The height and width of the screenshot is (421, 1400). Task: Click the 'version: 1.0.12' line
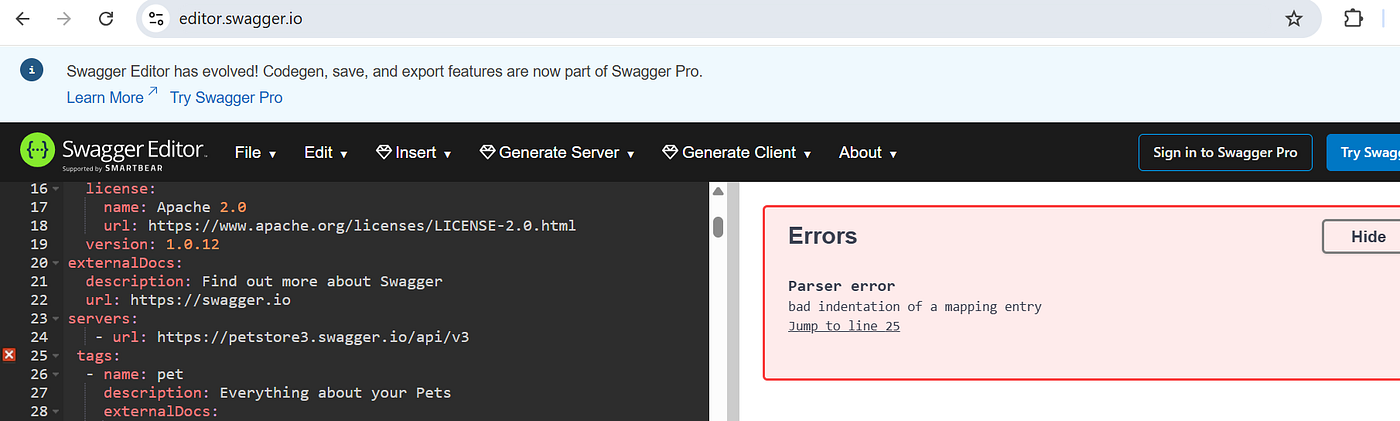(x=152, y=244)
